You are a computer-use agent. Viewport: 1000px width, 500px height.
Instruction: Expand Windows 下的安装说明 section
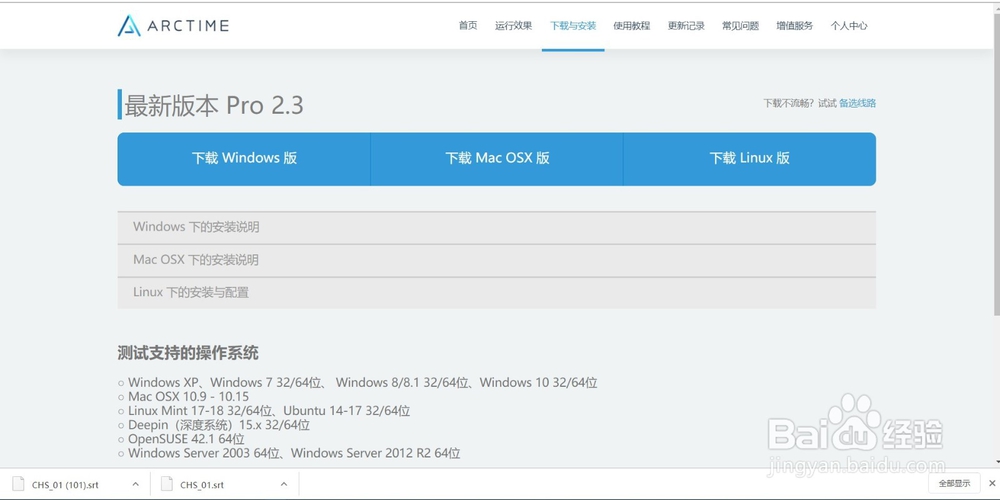(x=496, y=227)
